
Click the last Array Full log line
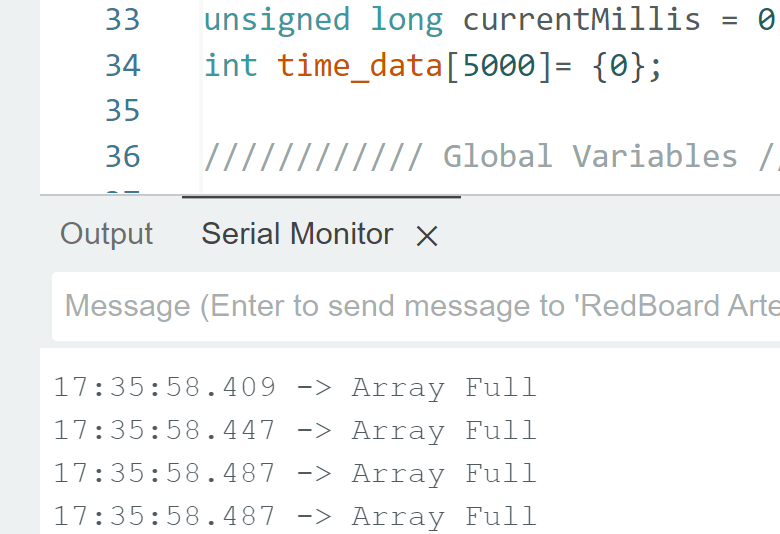click(x=295, y=516)
